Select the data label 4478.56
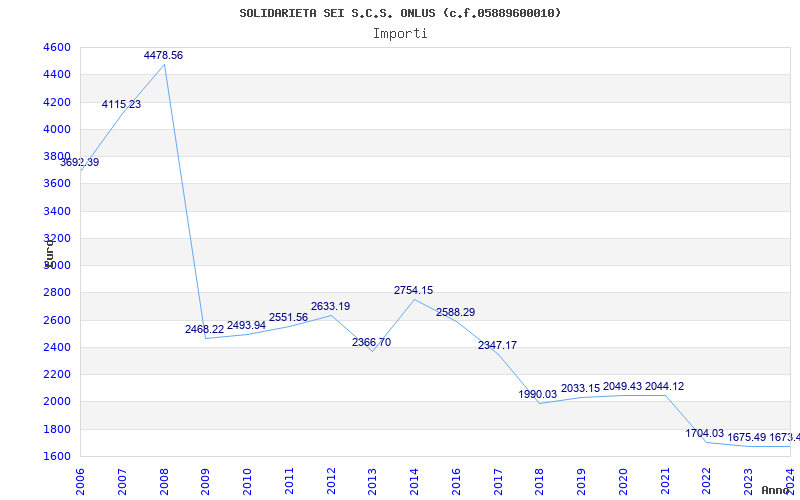 tap(163, 55)
